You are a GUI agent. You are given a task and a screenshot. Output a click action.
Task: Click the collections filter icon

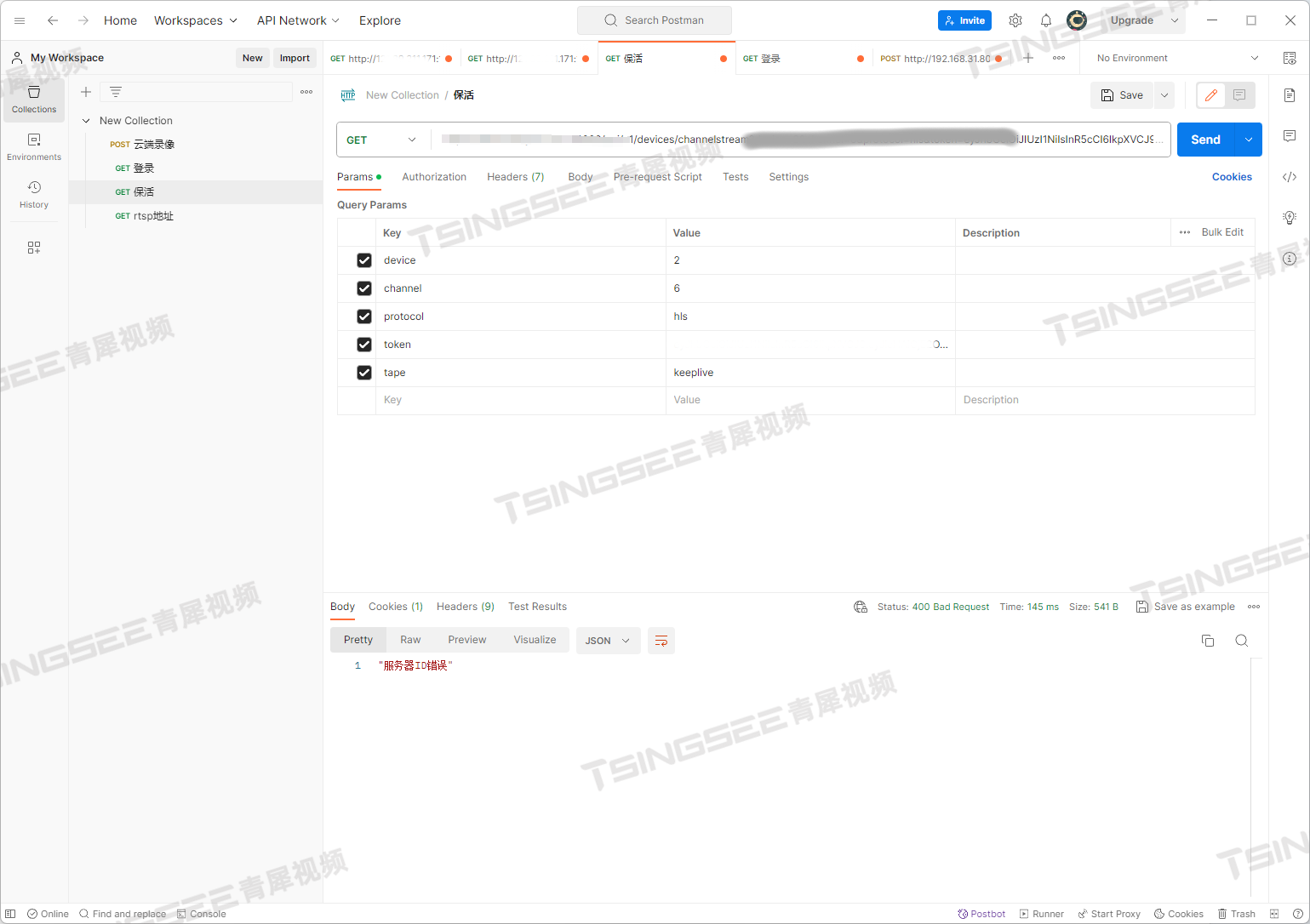(x=116, y=92)
